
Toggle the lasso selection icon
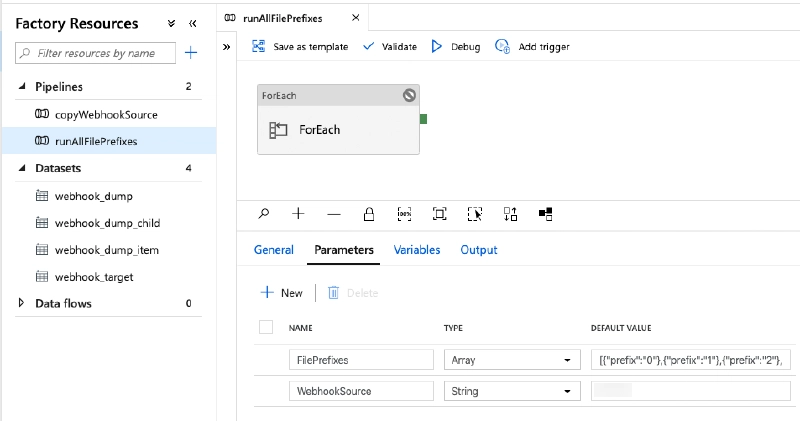tap(474, 214)
